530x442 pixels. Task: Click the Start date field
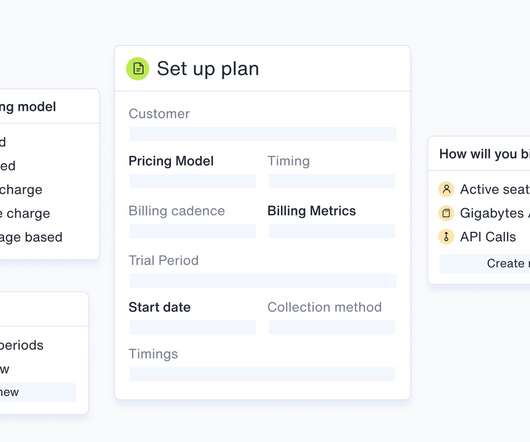pyautogui.click(x=193, y=327)
